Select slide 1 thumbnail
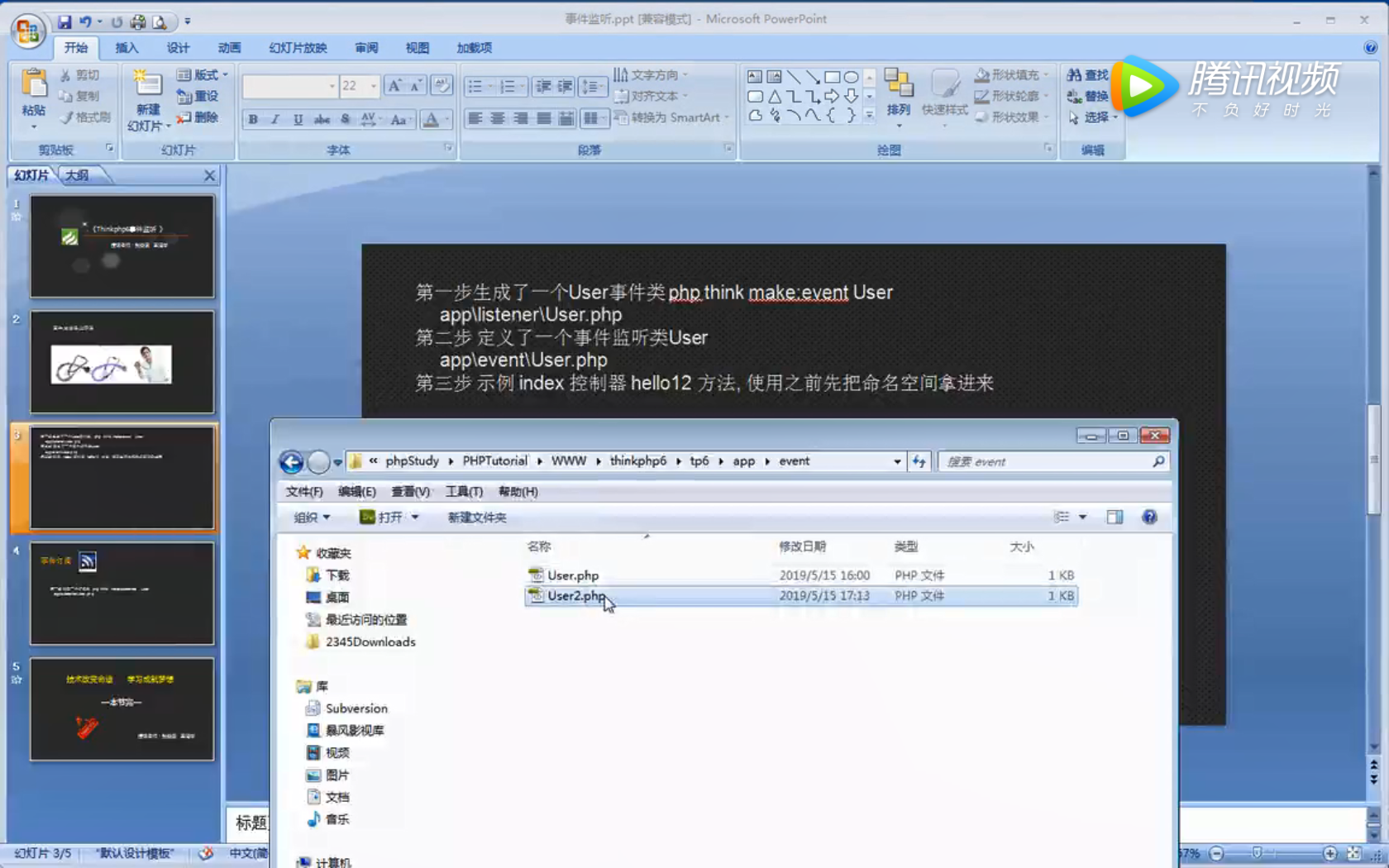 [122, 246]
